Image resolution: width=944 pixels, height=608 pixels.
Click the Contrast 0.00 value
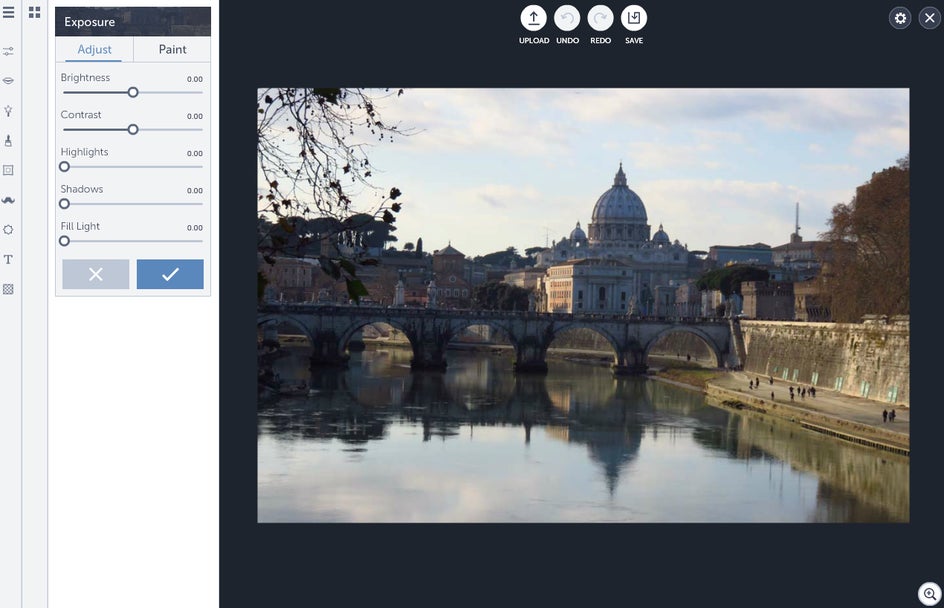point(194,116)
